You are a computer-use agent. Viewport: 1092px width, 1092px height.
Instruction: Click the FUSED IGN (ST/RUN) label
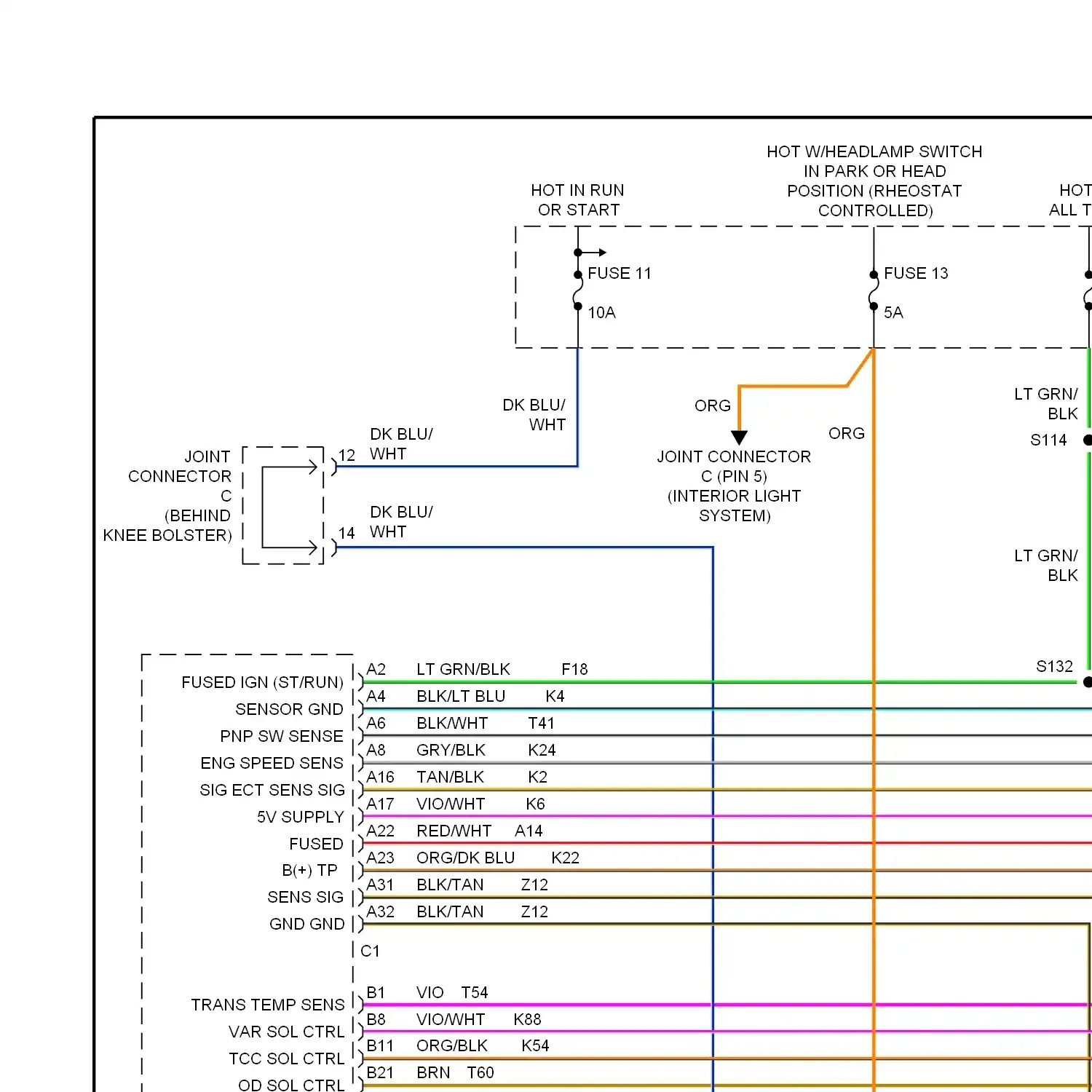pyautogui.click(x=262, y=682)
